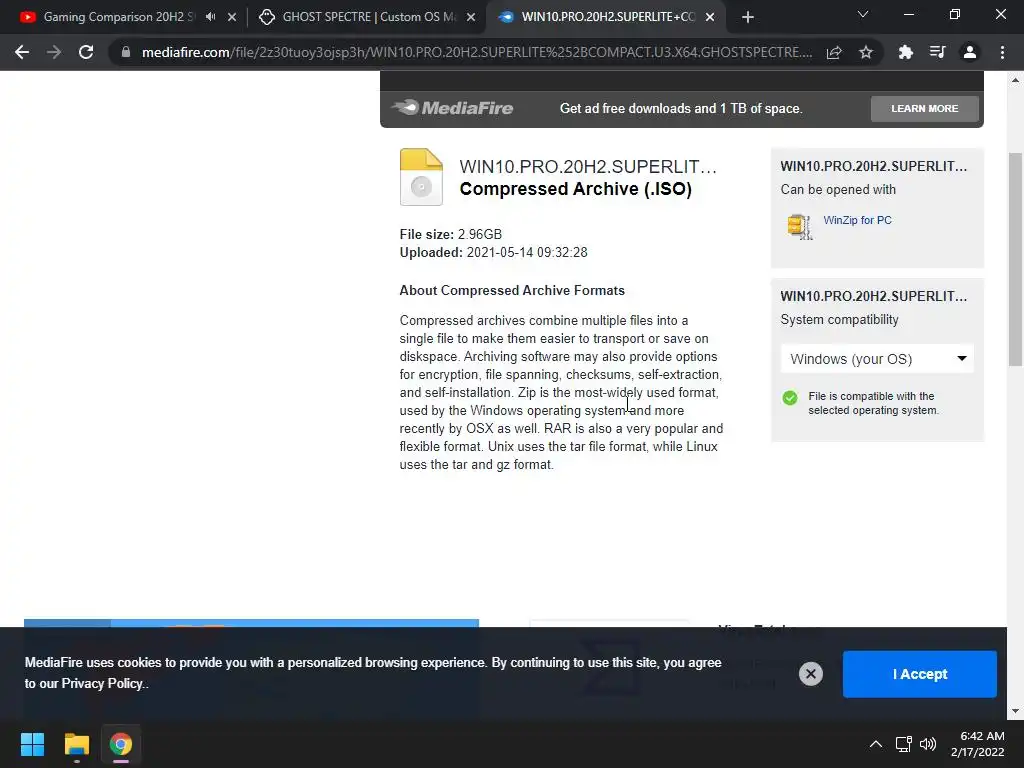This screenshot has height=768, width=1024.
Task: Click the WinZip for PC link
Action: click(857, 220)
